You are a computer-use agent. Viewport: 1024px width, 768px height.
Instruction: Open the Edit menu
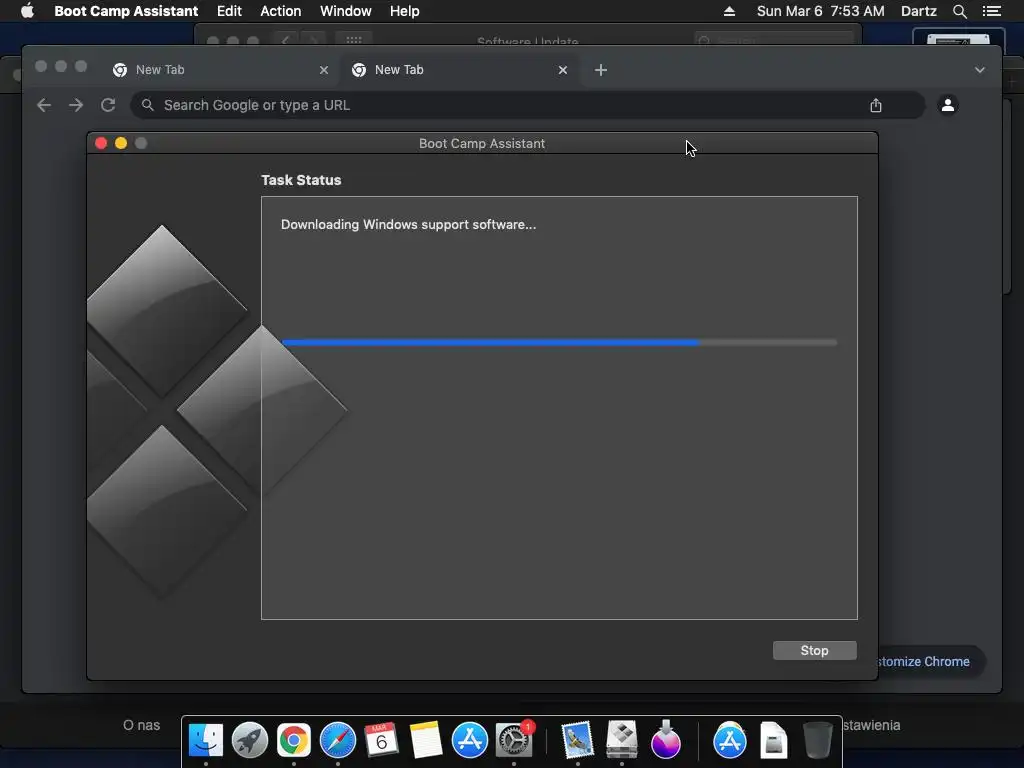229,11
